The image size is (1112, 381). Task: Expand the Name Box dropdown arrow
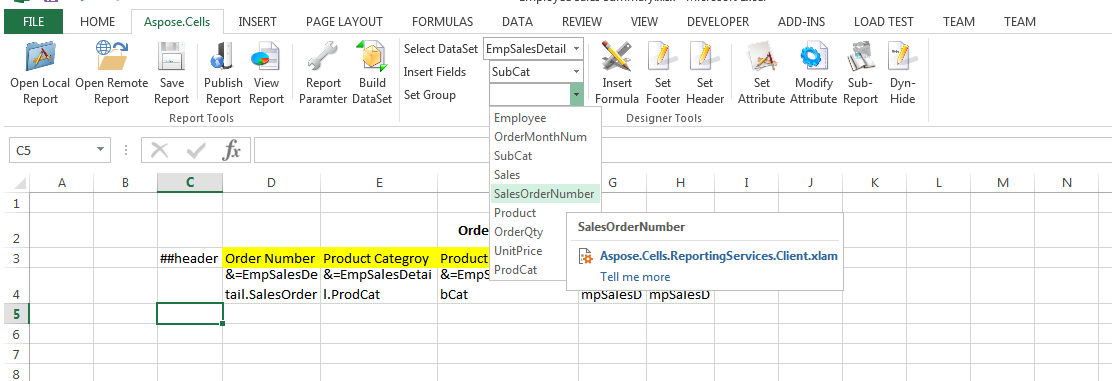pyautogui.click(x=101, y=150)
